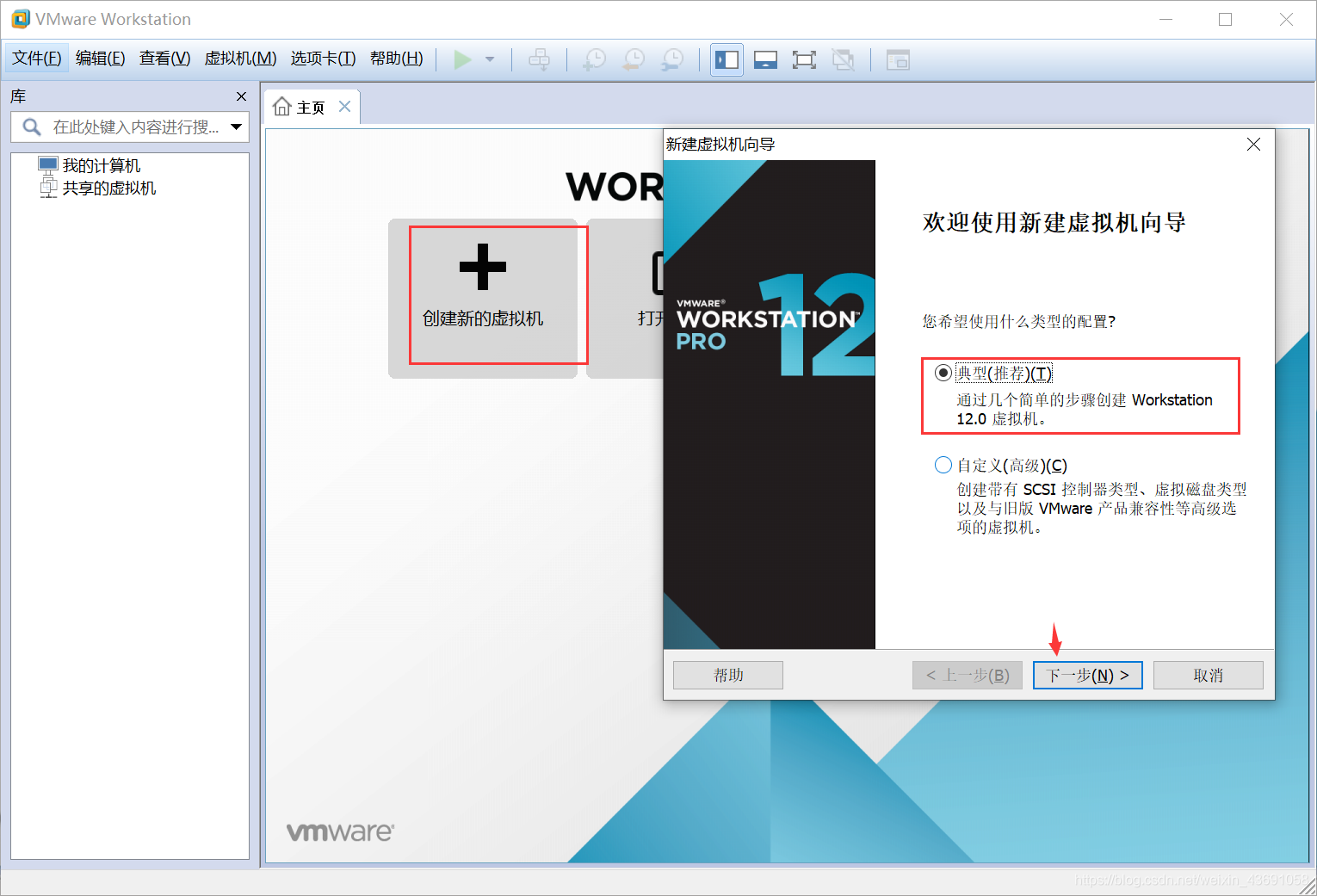Image resolution: width=1317 pixels, height=896 pixels.
Task: Close the 新建虚拟机向导 dialog
Action: (1253, 145)
